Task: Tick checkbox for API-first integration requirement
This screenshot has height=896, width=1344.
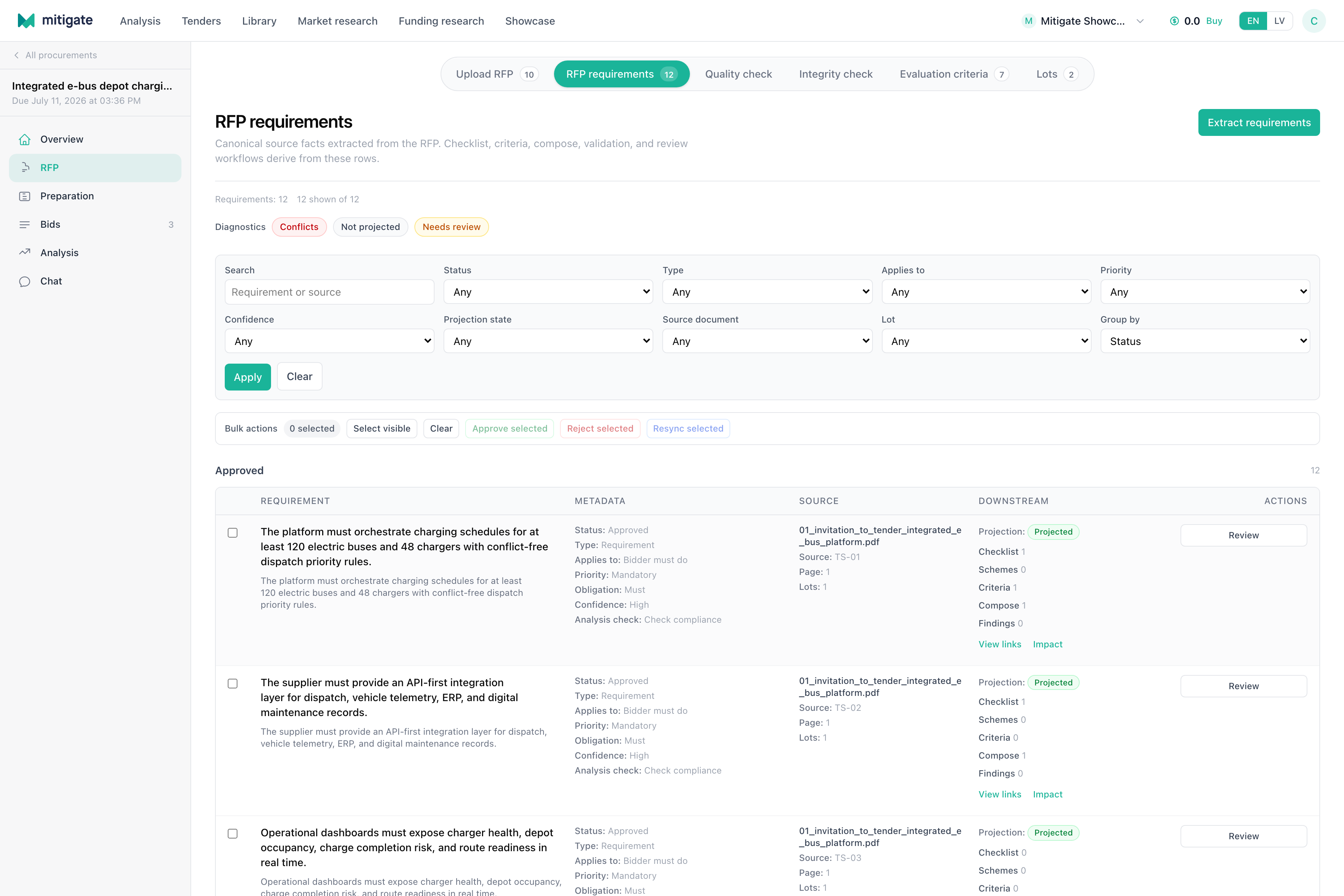Action: coord(233,684)
